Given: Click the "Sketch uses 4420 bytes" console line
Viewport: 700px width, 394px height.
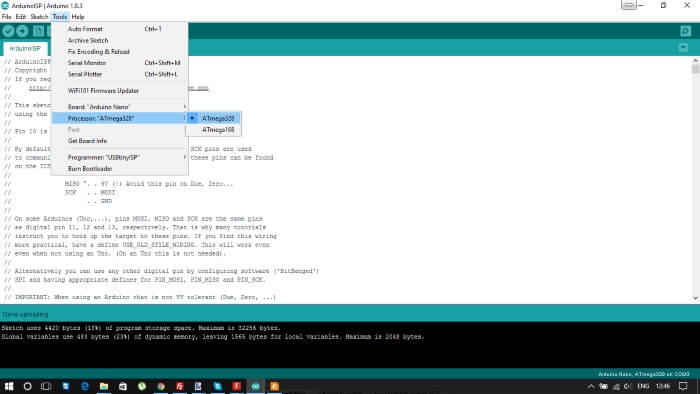Looking at the screenshot, I should coord(141,328).
